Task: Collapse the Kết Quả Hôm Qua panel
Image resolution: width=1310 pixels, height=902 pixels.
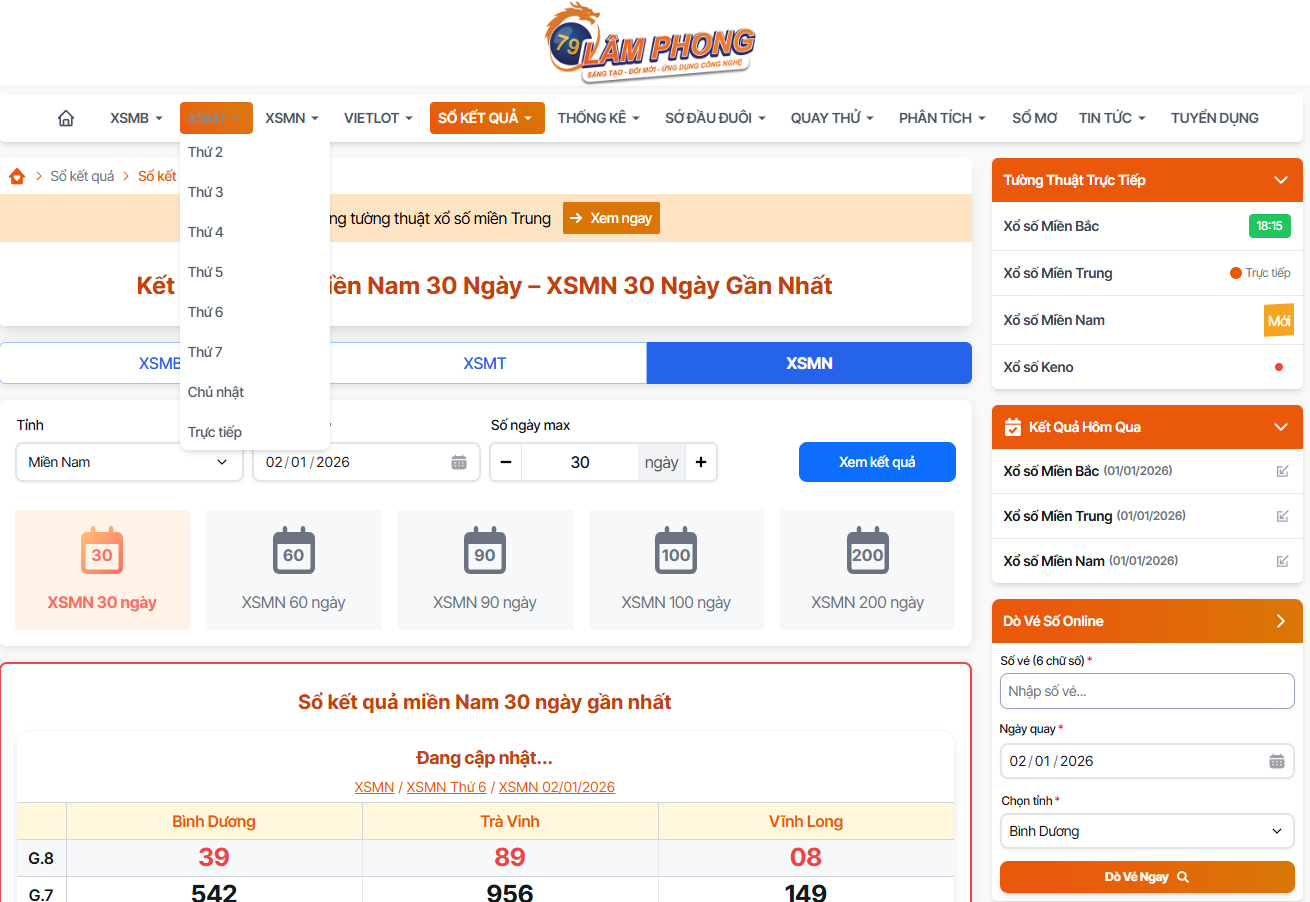Action: 1281,427
